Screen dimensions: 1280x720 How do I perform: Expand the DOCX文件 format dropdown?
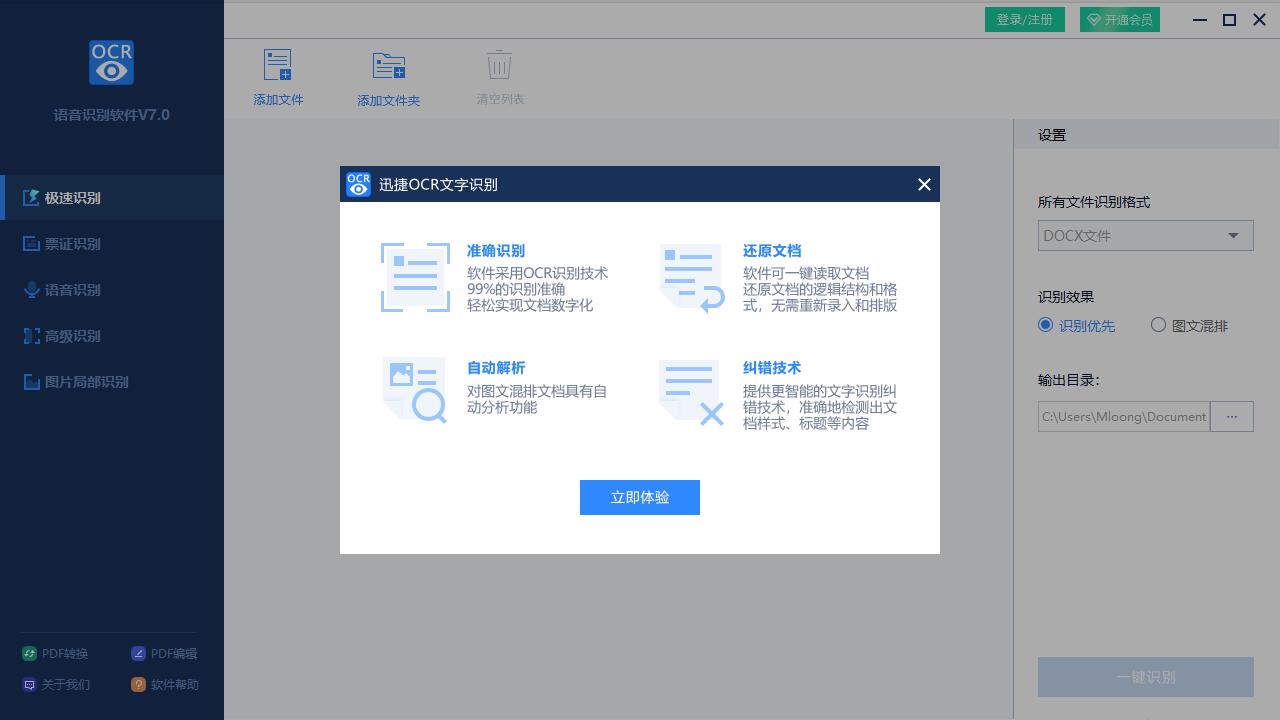1145,236
